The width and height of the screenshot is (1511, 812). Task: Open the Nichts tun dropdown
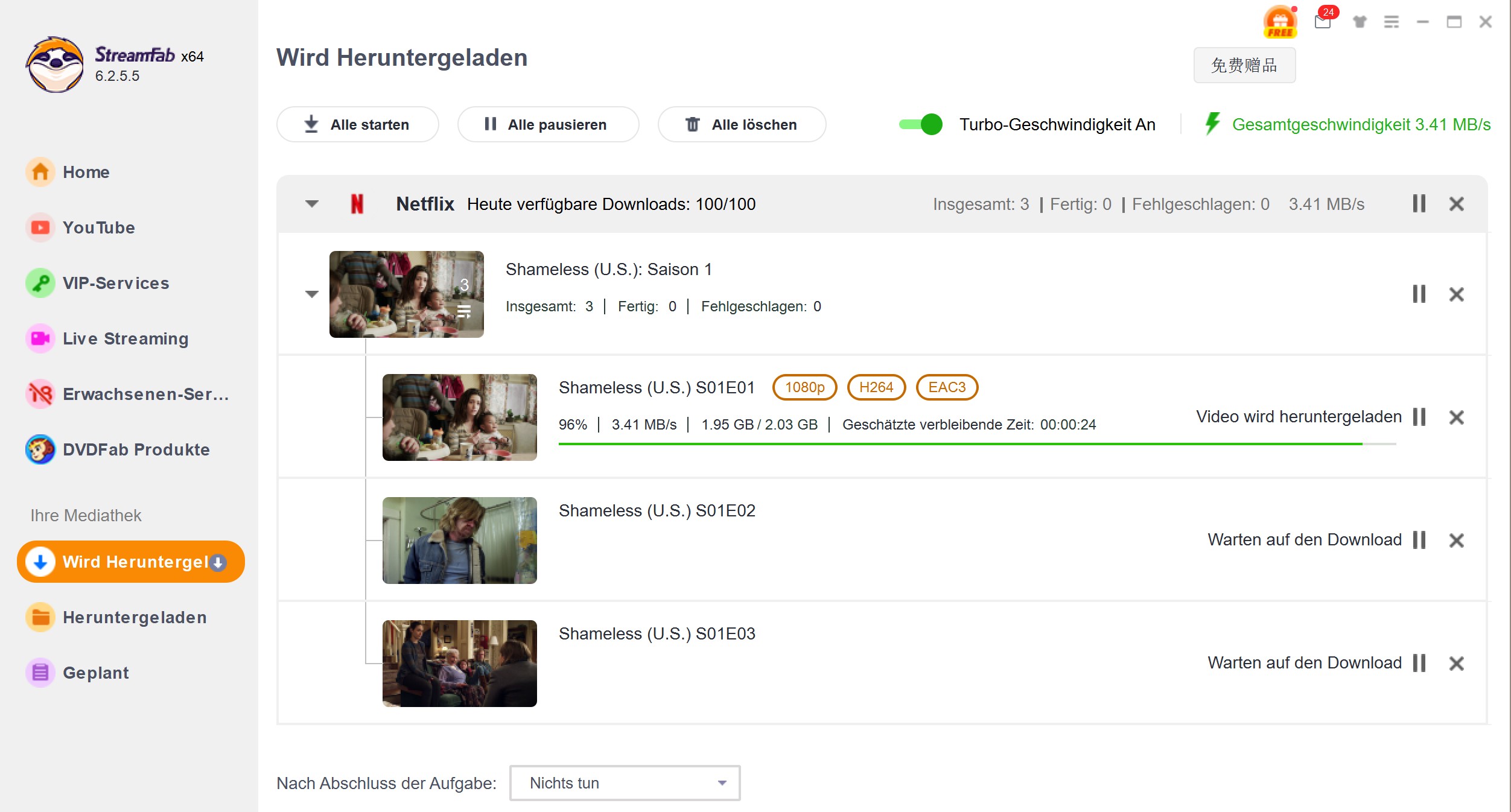pos(625,783)
